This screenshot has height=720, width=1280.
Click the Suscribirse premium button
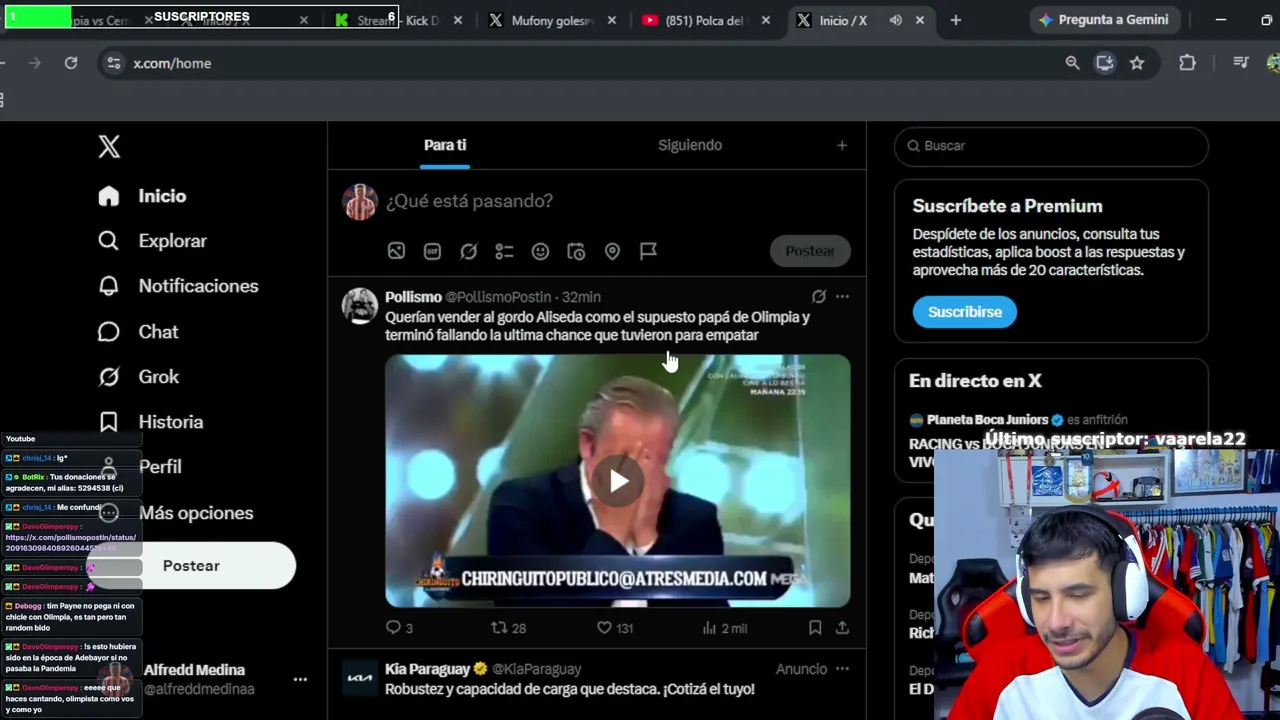965,312
